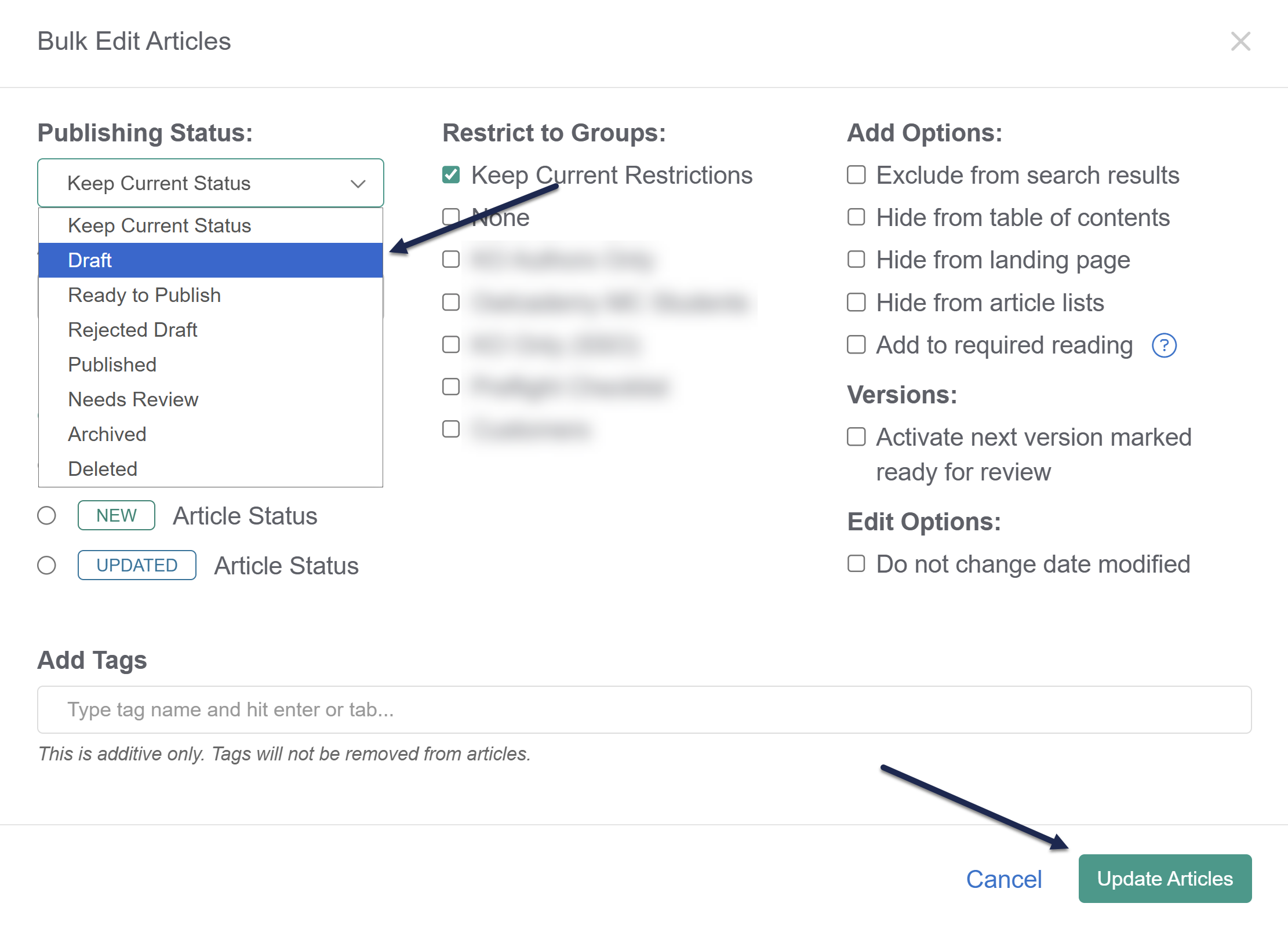Enable Do not change date modified
Viewport: 1288px width, 925px height.
click(856, 564)
